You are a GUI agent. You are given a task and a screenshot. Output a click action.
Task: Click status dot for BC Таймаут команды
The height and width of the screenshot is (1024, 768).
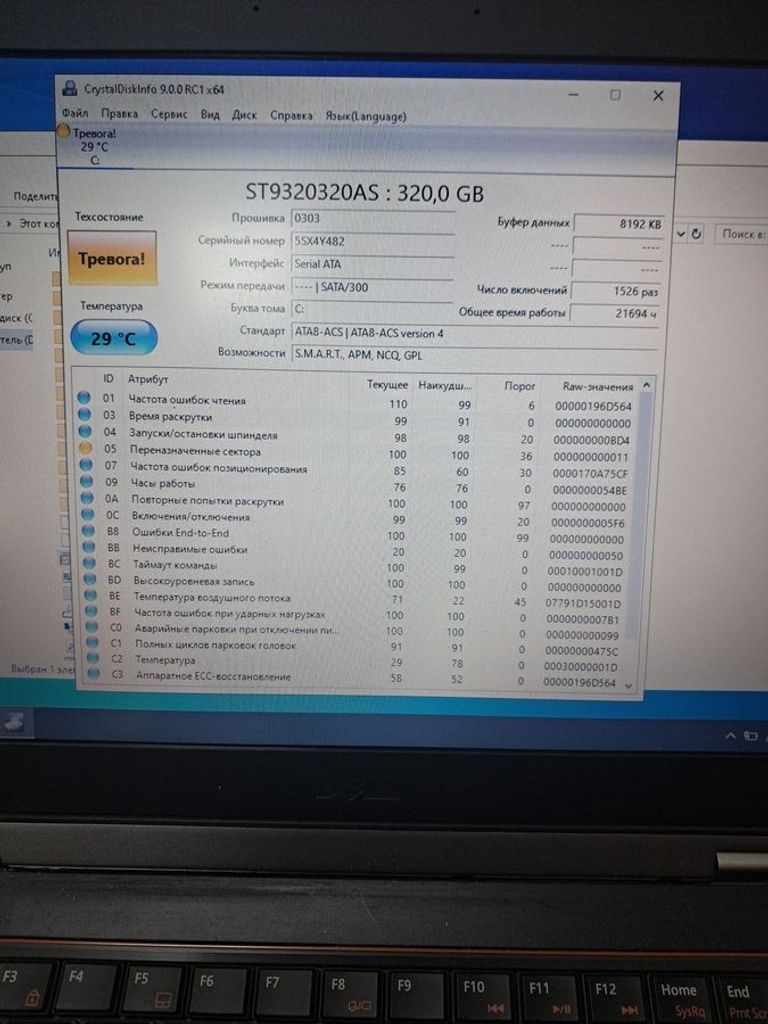(89, 563)
